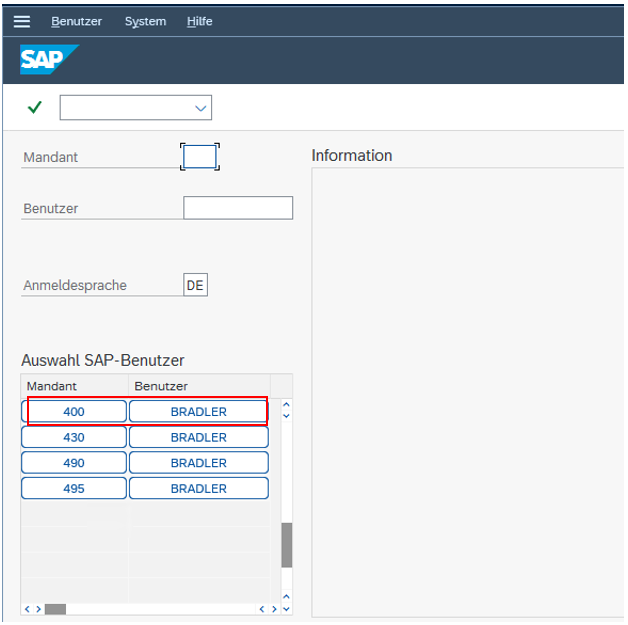Choose BRADLER user for Mandant 495

[x=198, y=489]
